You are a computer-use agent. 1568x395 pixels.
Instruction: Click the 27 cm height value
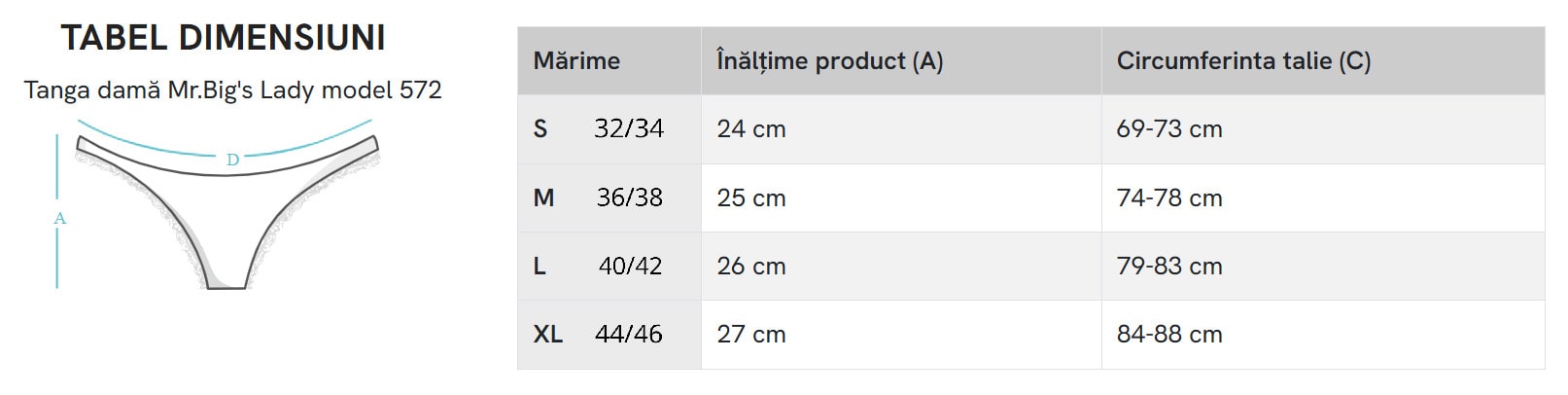(x=751, y=334)
